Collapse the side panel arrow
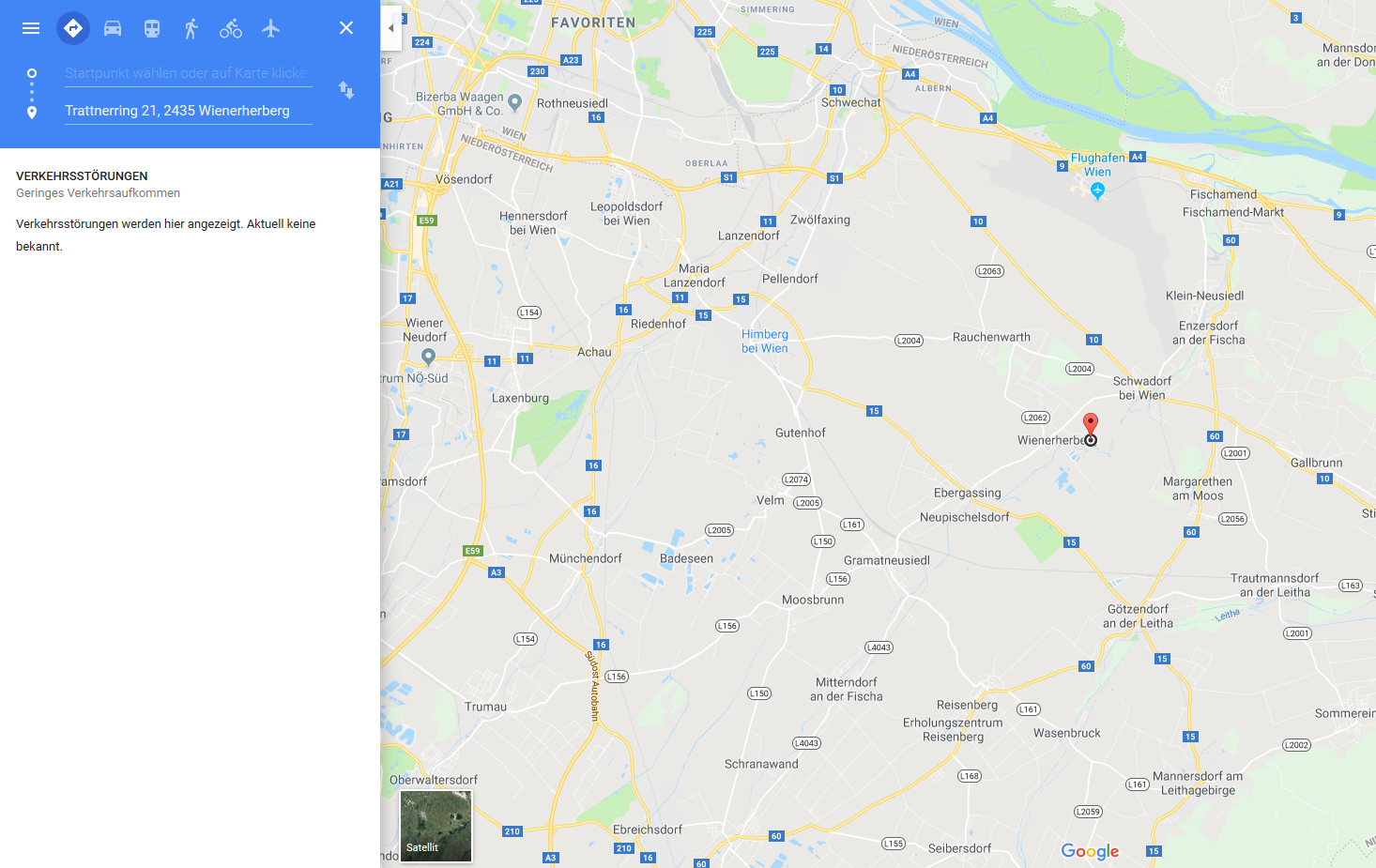This screenshot has width=1376, height=868. (390, 28)
